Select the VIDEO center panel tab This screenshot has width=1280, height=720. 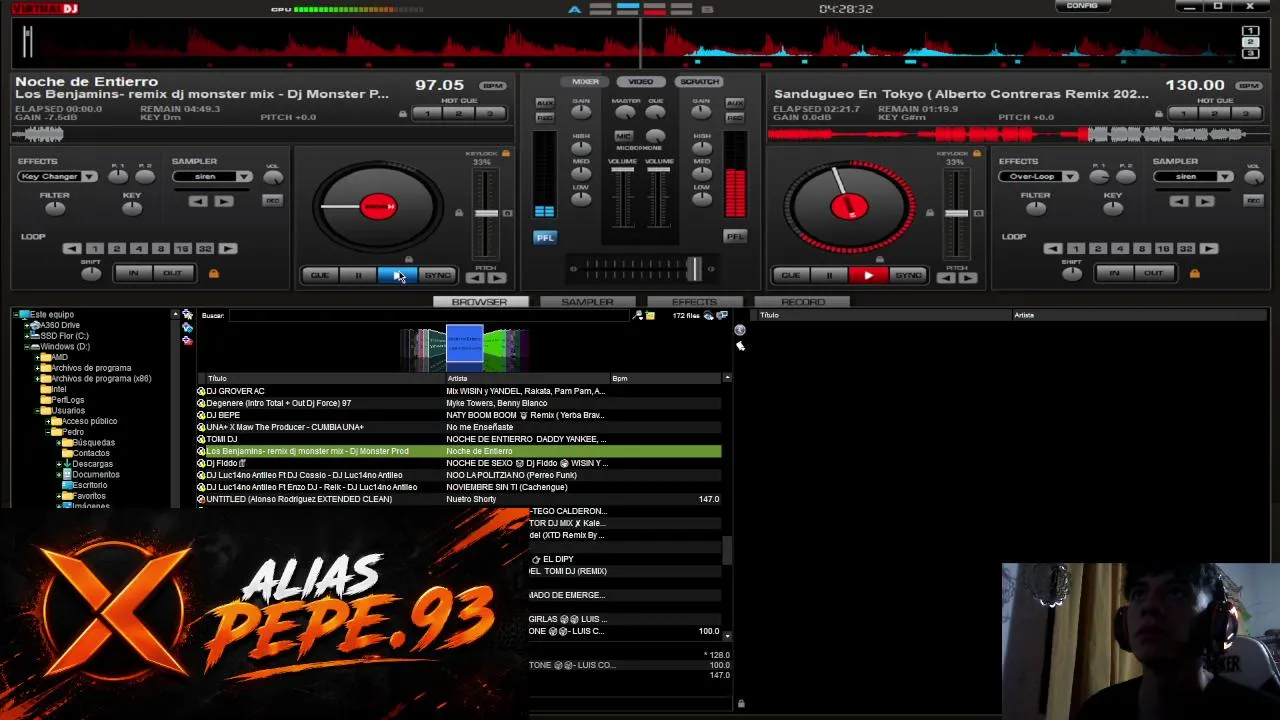[x=641, y=82]
